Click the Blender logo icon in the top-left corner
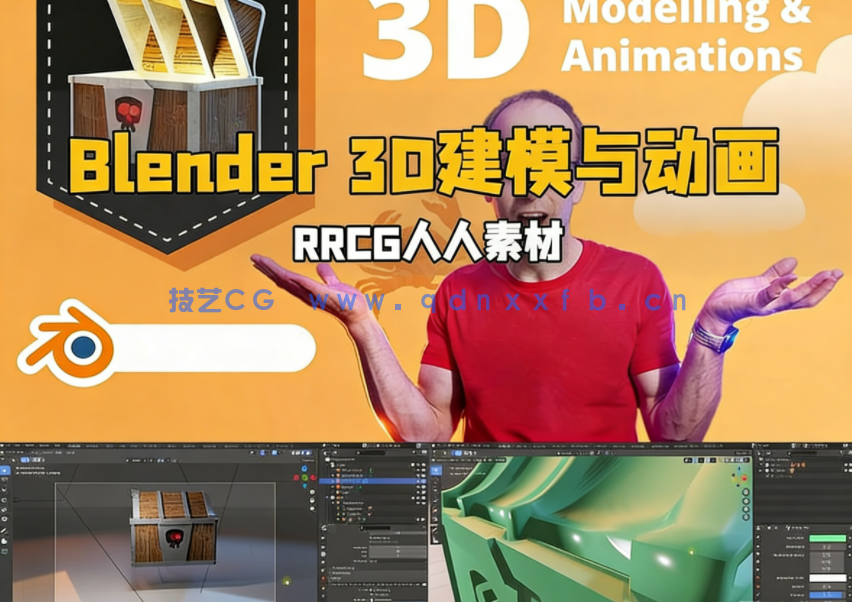 (x=5, y=444)
